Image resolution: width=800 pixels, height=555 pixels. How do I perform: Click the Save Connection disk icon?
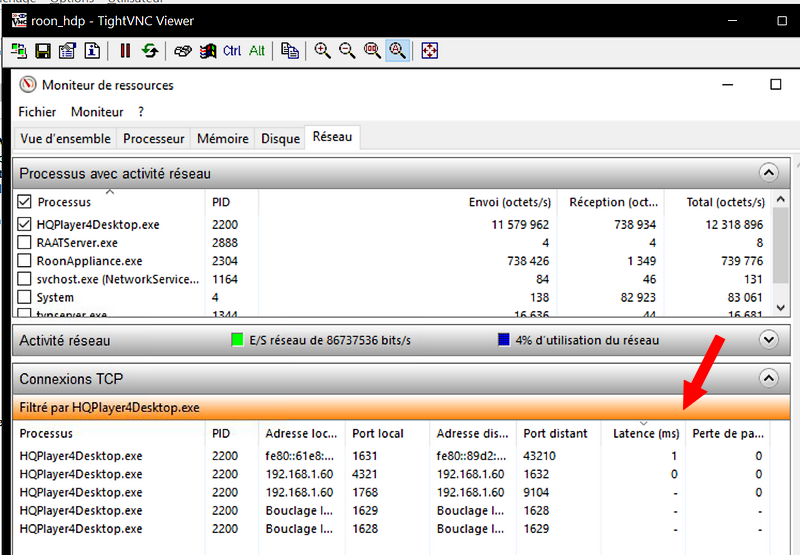pyautogui.click(x=43, y=51)
